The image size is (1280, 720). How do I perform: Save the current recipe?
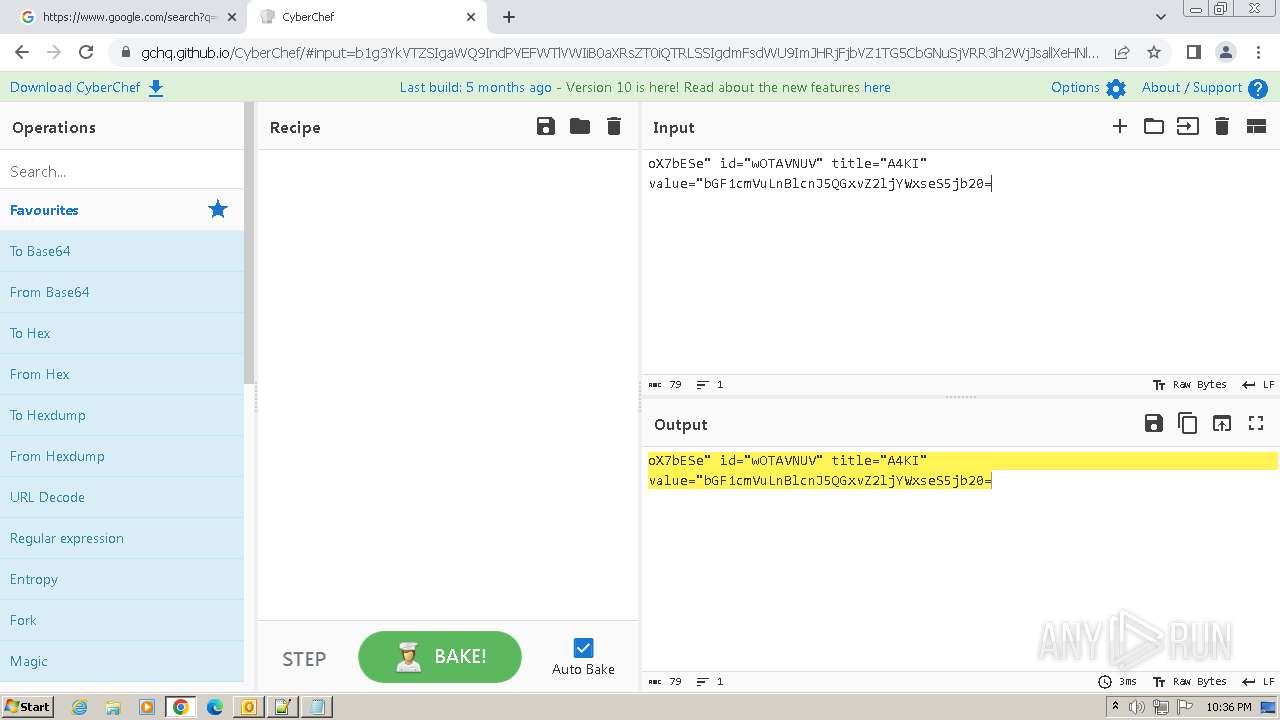(546, 126)
